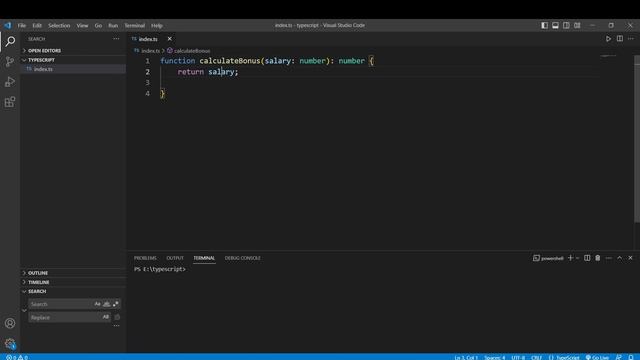Open the View menu

click(82, 25)
